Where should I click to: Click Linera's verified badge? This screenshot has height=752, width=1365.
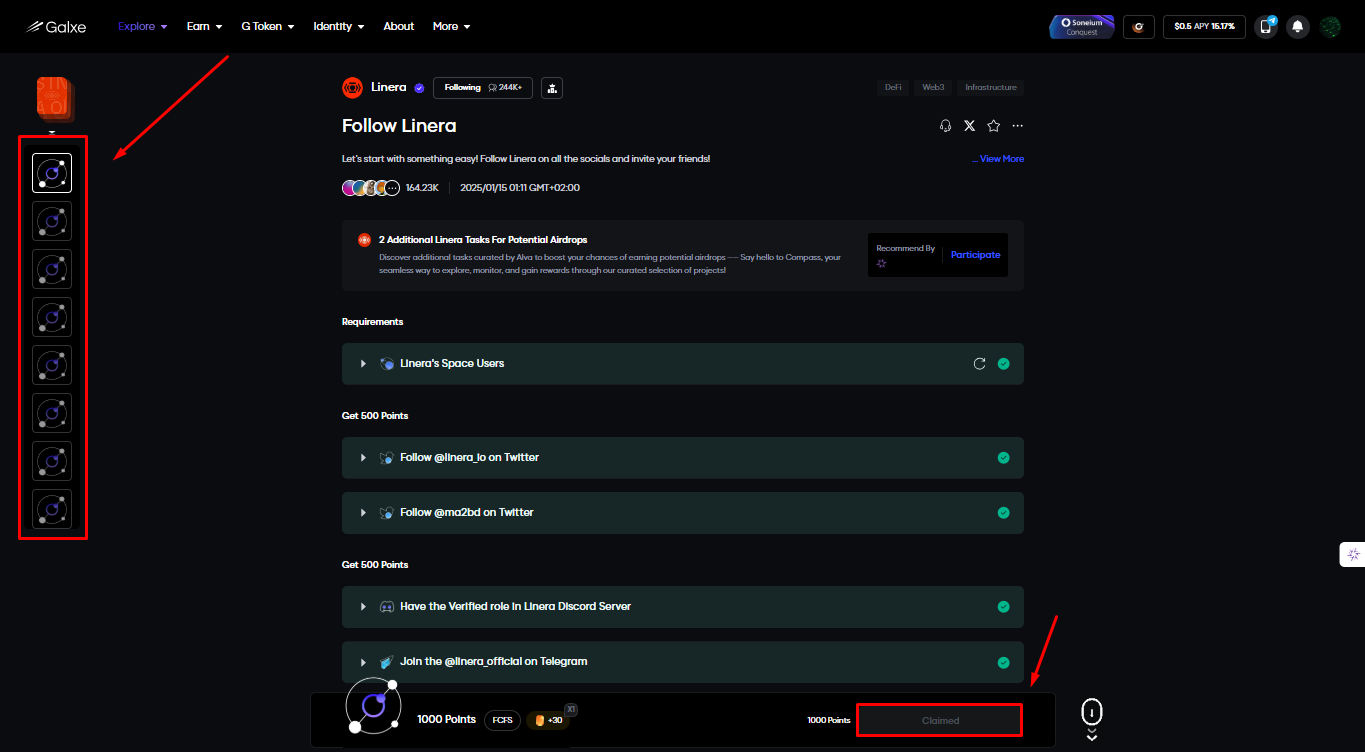(419, 88)
